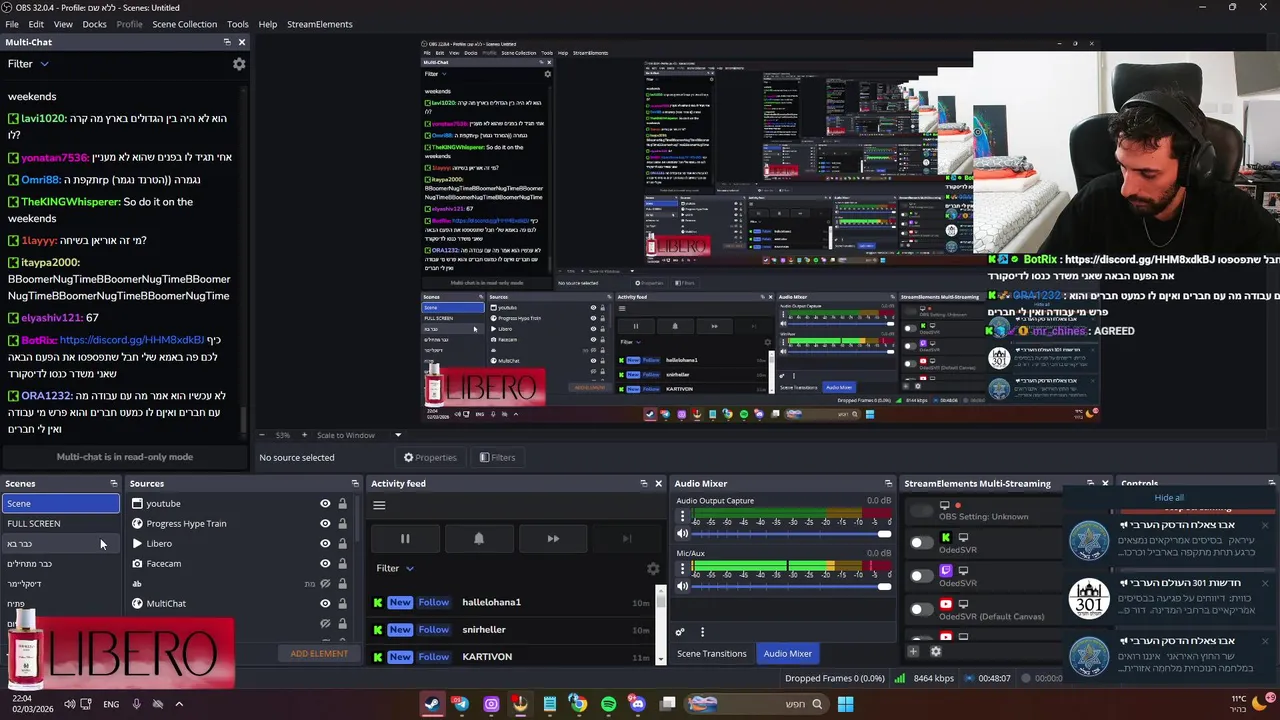Hide the youtube source
The image size is (1280, 720).
pos(325,503)
